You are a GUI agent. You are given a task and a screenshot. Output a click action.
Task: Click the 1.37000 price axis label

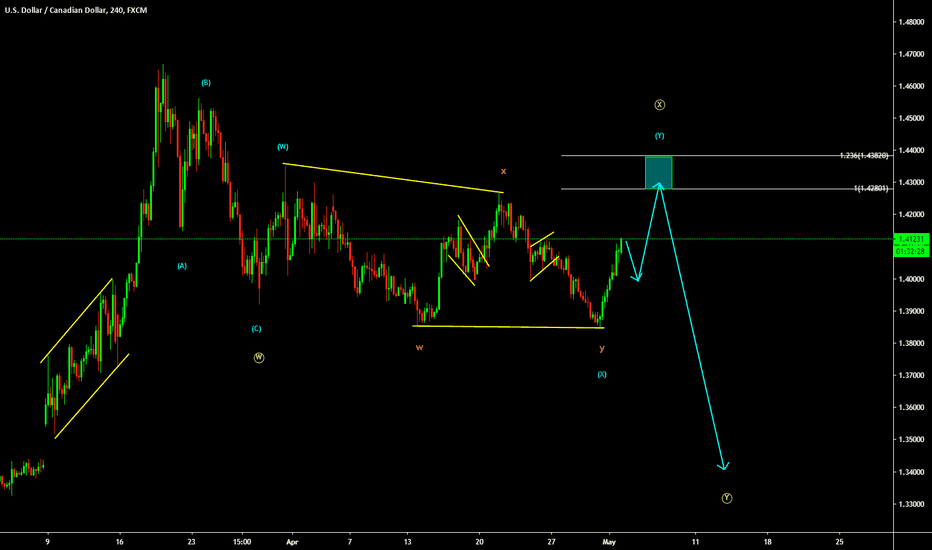tap(912, 375)
